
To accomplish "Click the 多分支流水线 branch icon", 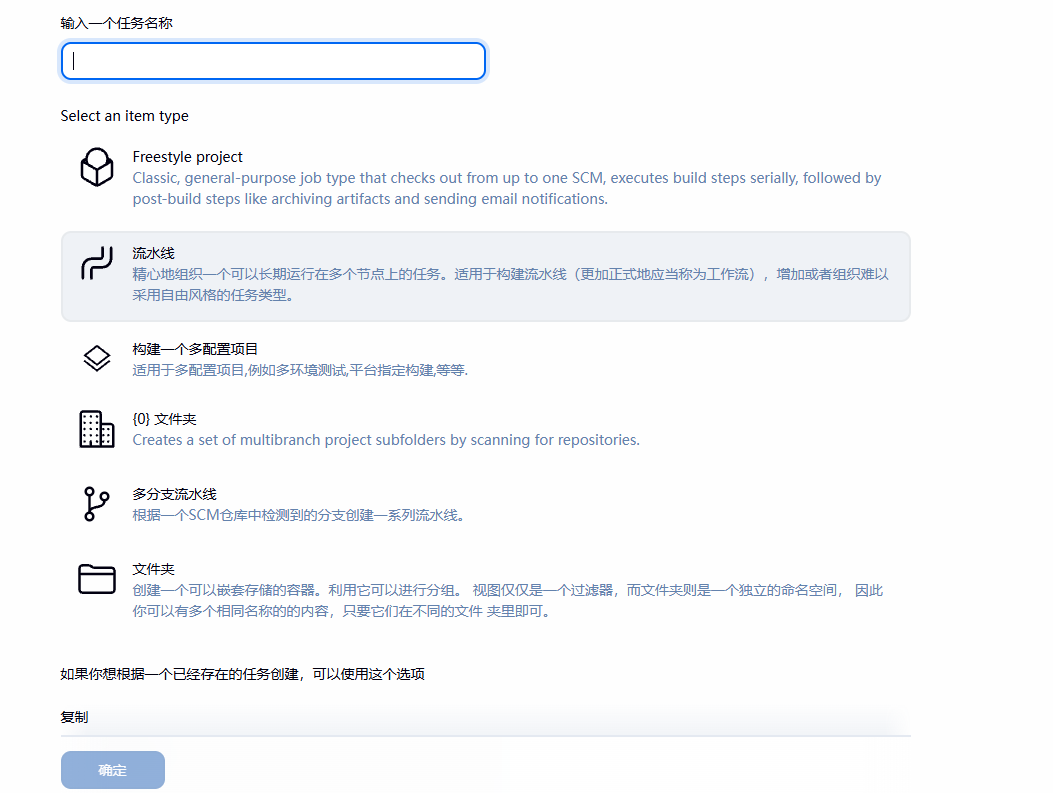I will [97, 504].
